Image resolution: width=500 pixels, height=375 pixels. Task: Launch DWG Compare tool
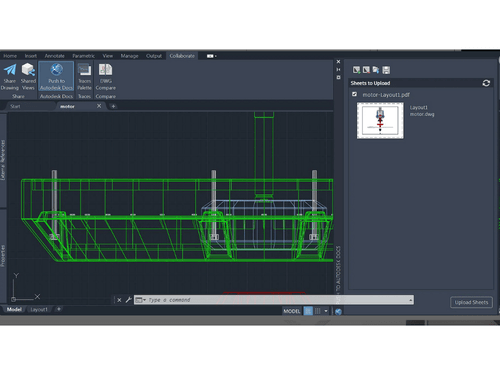[106, 77]
